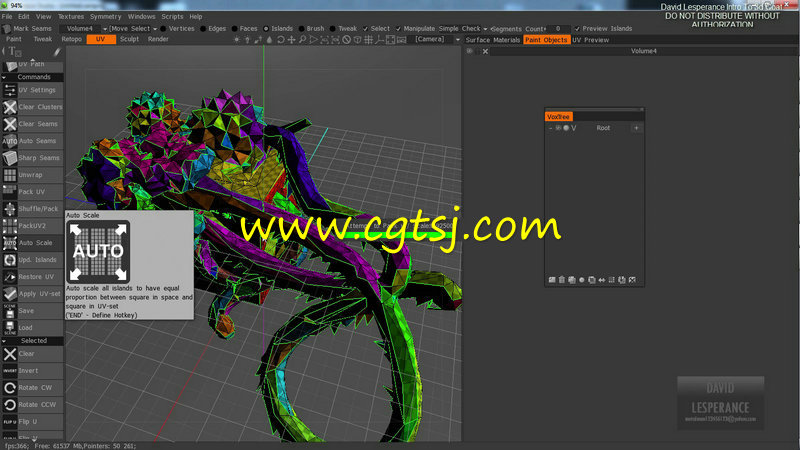Invert the selected islands

click(33, 371)
